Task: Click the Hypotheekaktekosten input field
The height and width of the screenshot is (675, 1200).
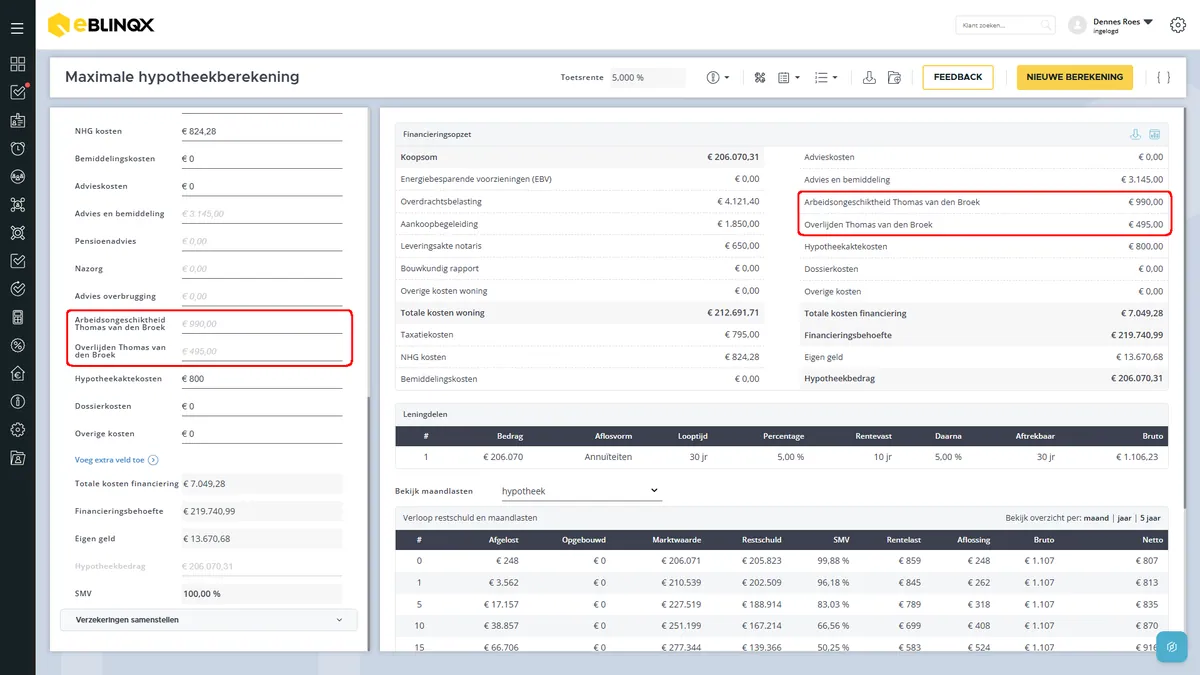Action: click(x=261, y=379)
